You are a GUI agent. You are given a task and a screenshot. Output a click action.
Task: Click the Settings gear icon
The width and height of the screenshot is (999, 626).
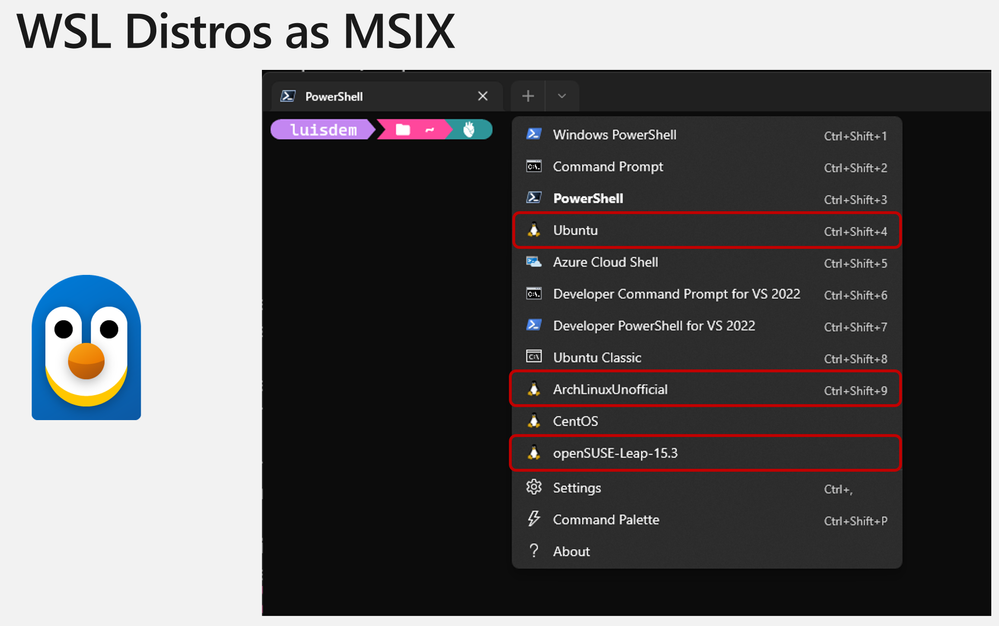pyautogui.click(x=534, y=487)
